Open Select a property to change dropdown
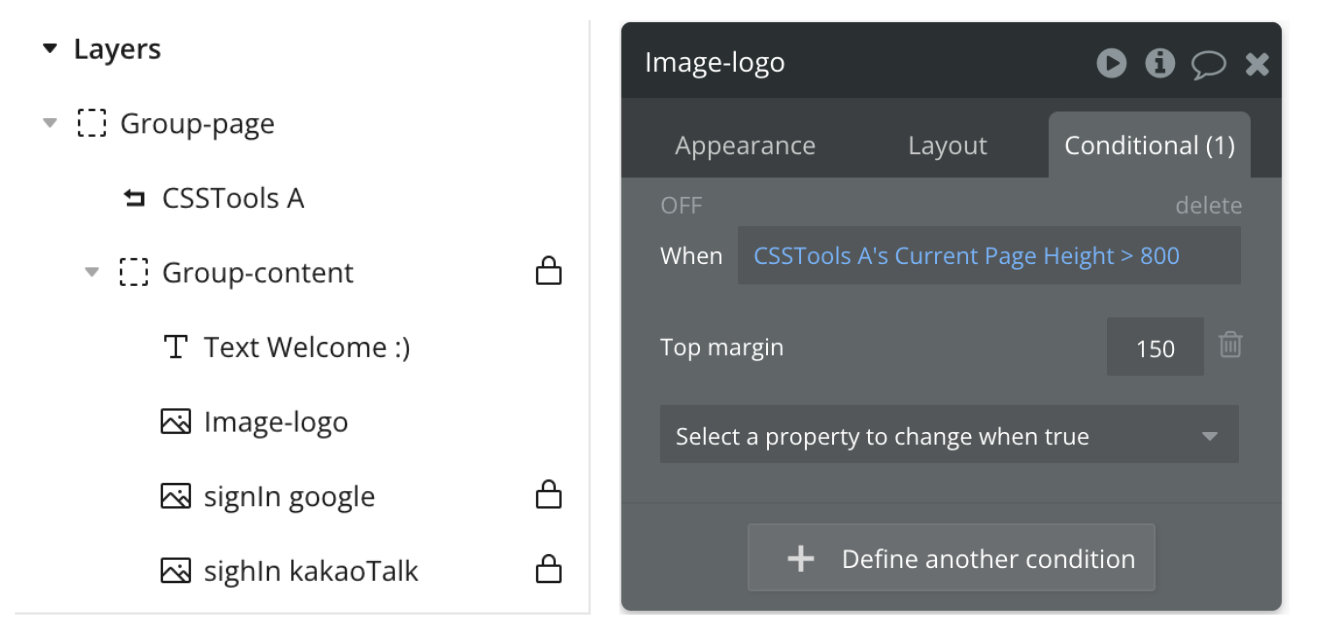This screenshot has height=636, width=1334. (949, 434)
